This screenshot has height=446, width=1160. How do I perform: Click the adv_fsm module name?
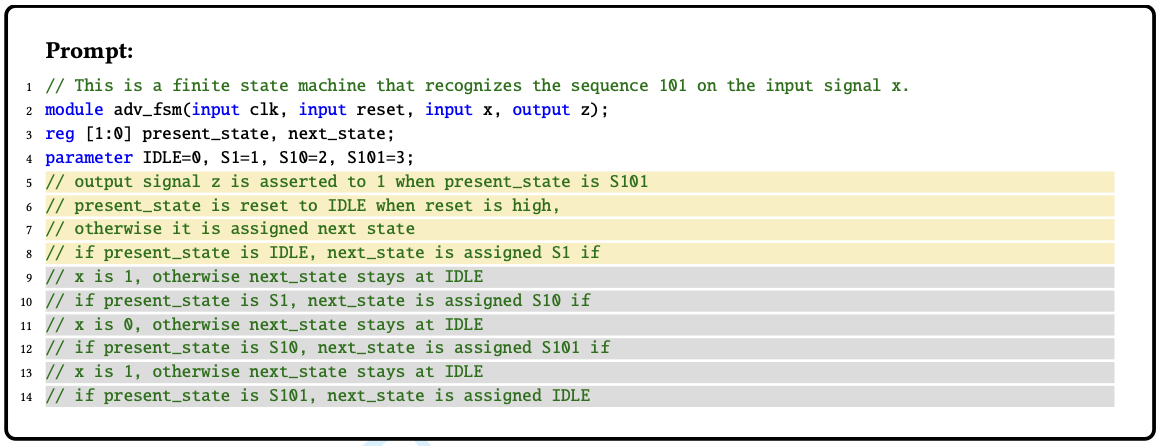pos(148,110)
